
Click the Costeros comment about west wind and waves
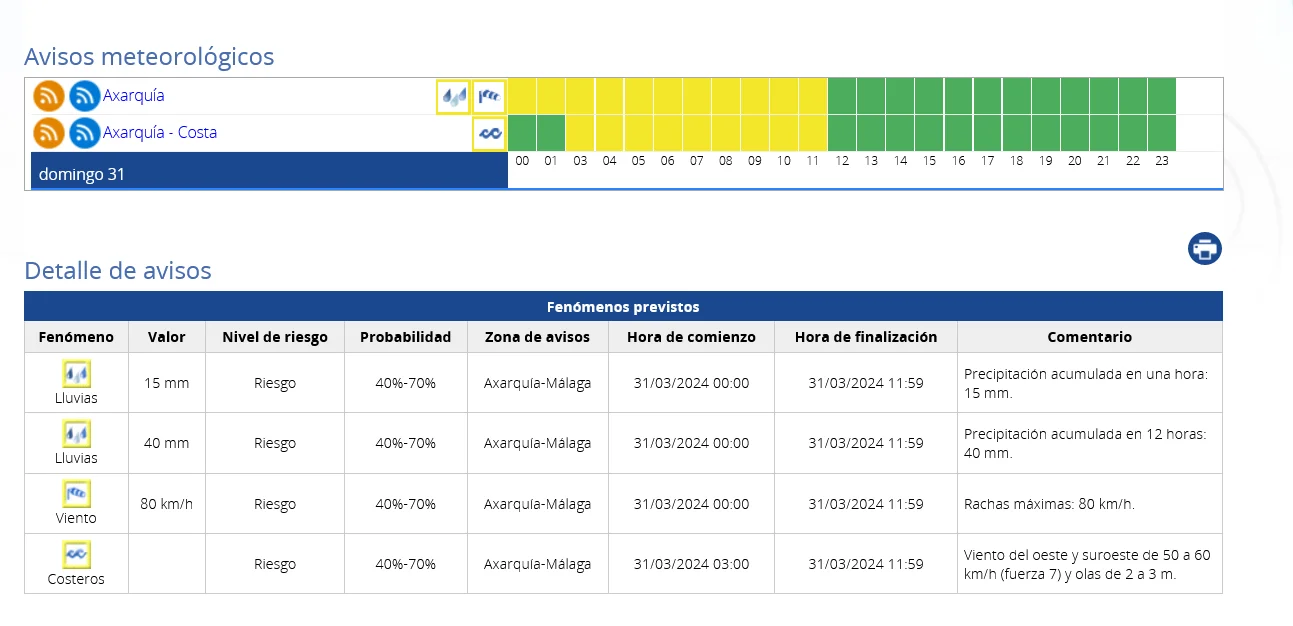(1088, 564)
